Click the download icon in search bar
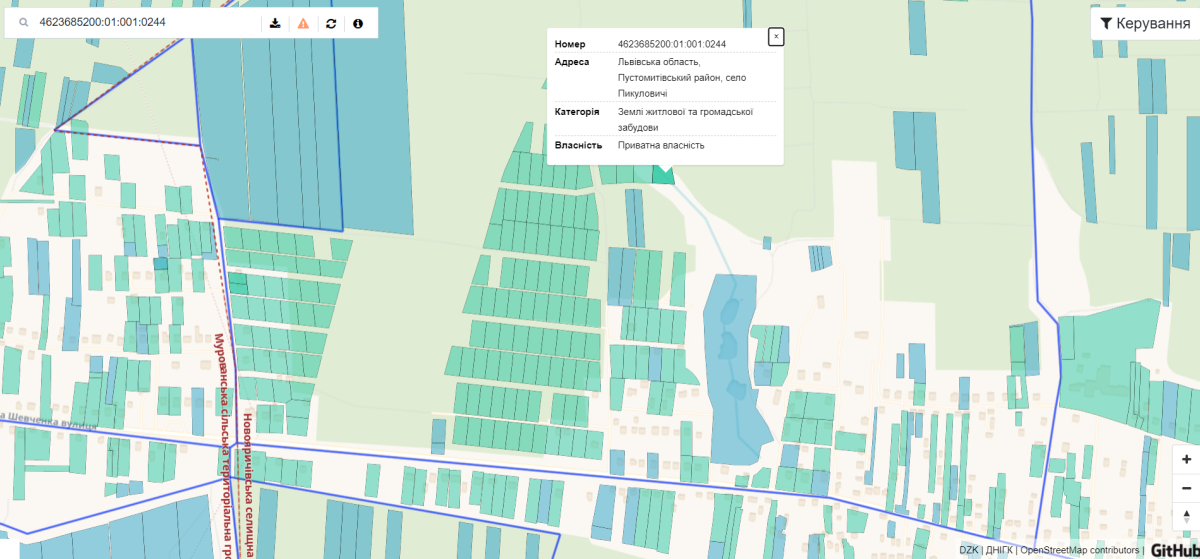The image size is (1200, 559). click(x=276, y=23)
